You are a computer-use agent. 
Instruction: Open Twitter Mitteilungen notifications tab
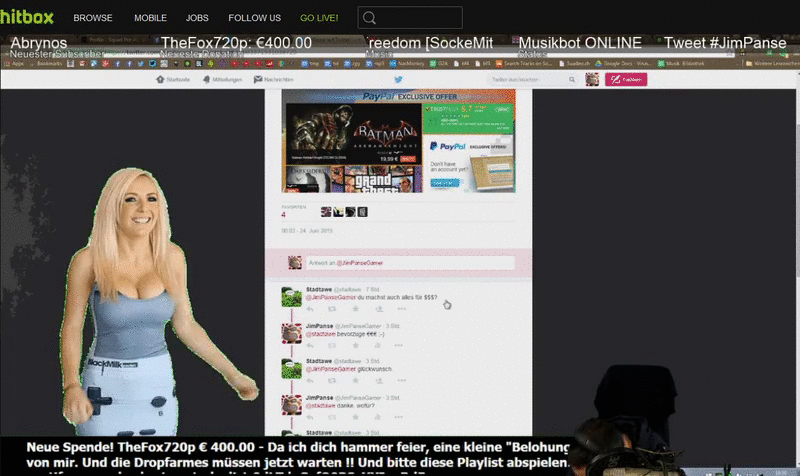point(222,80)
